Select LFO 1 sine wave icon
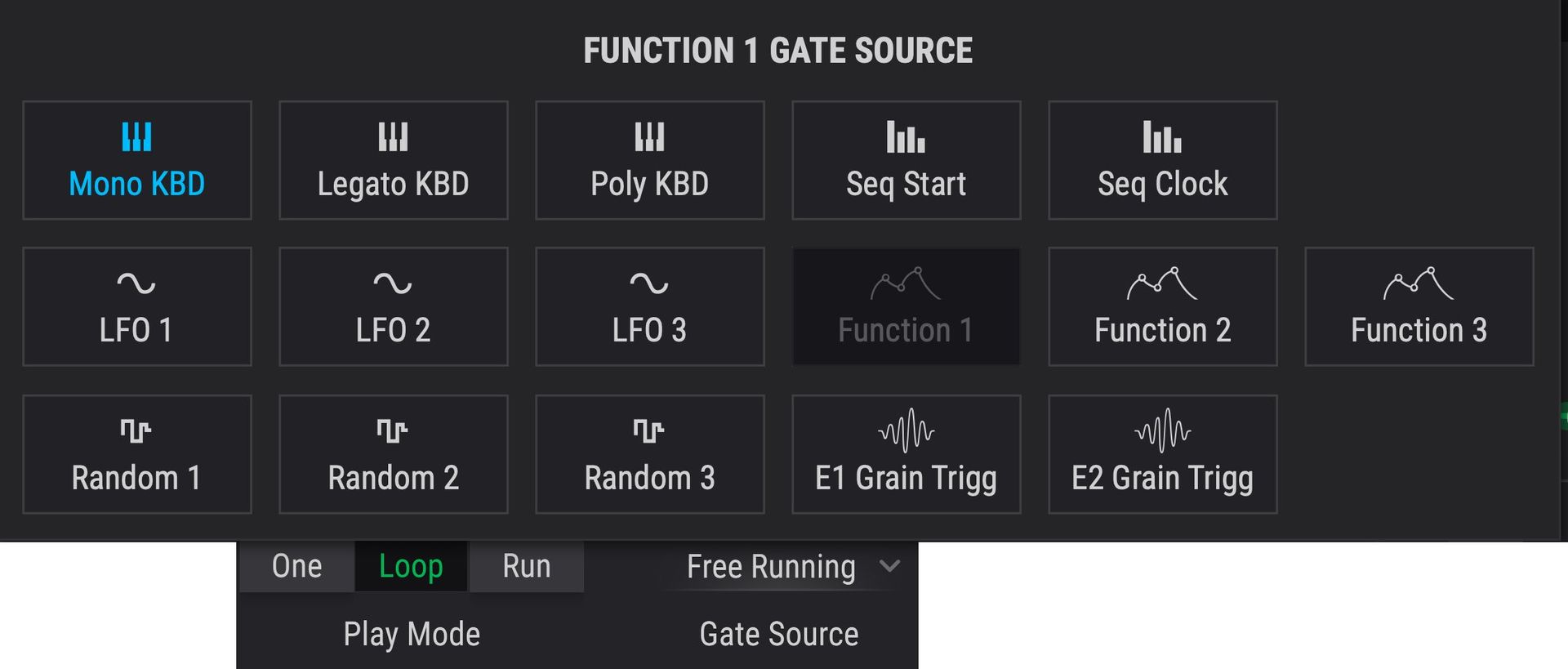 (136, 283)
